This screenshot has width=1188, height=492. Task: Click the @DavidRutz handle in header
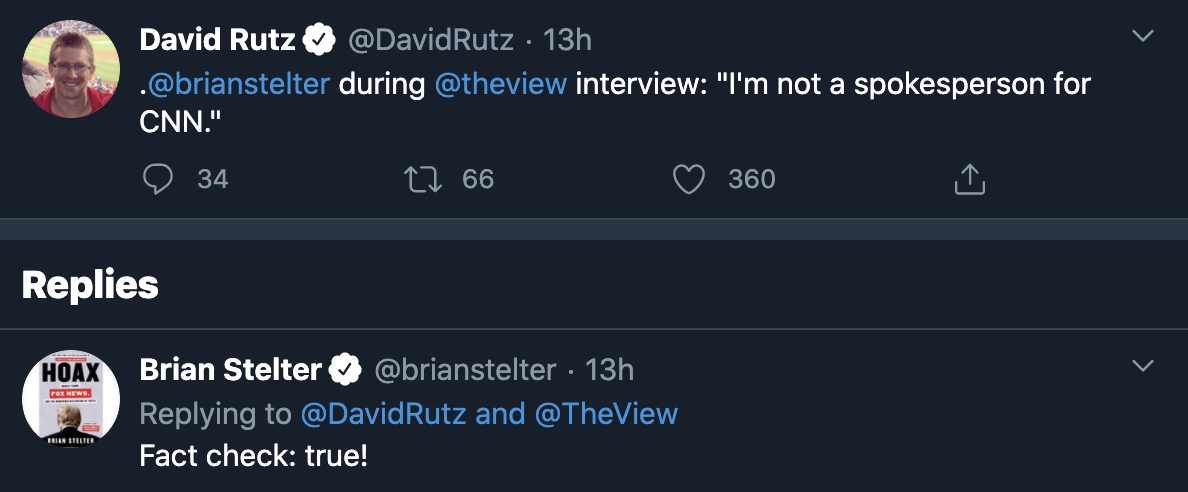430,40
